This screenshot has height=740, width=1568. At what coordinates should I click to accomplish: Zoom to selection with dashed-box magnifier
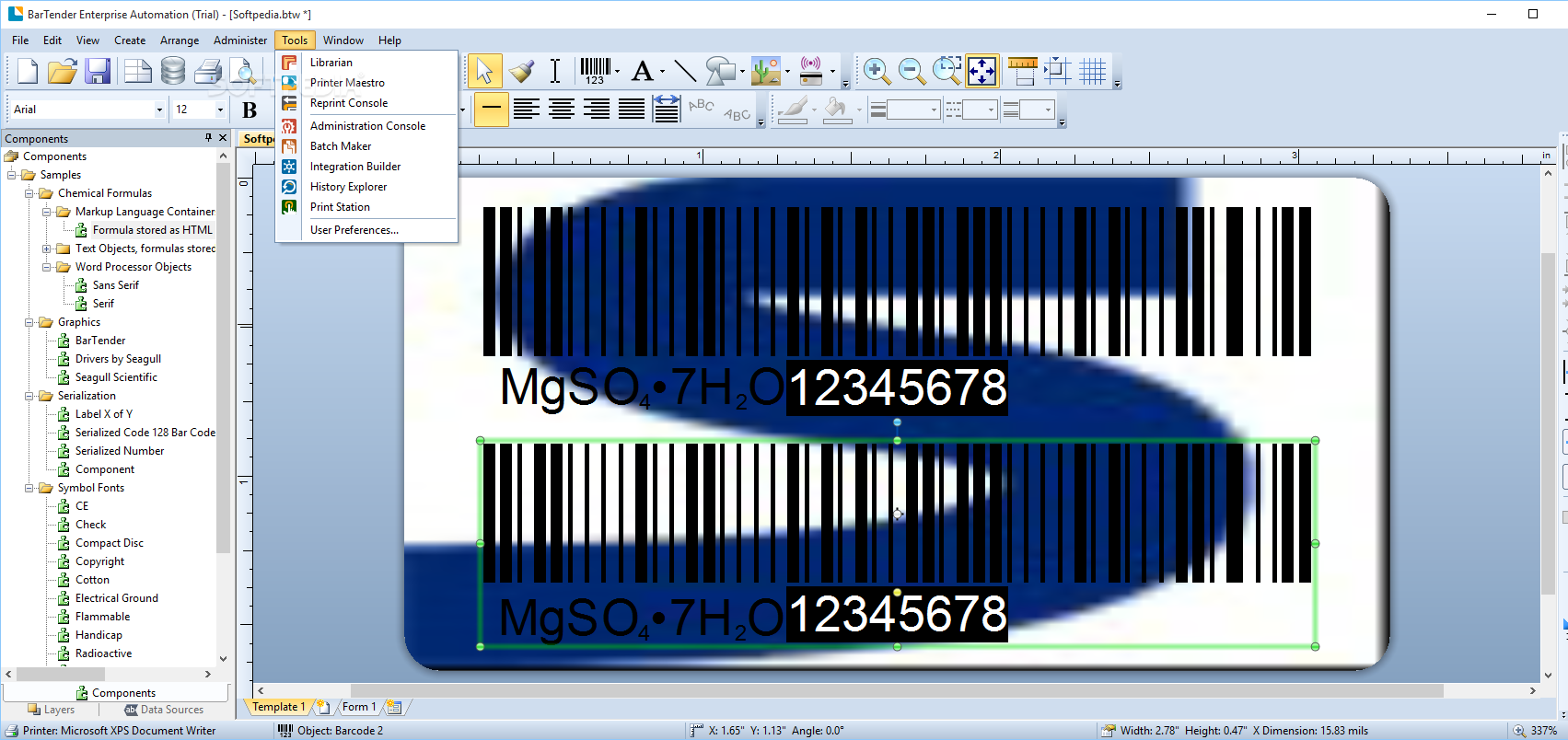tap(947, 71)
